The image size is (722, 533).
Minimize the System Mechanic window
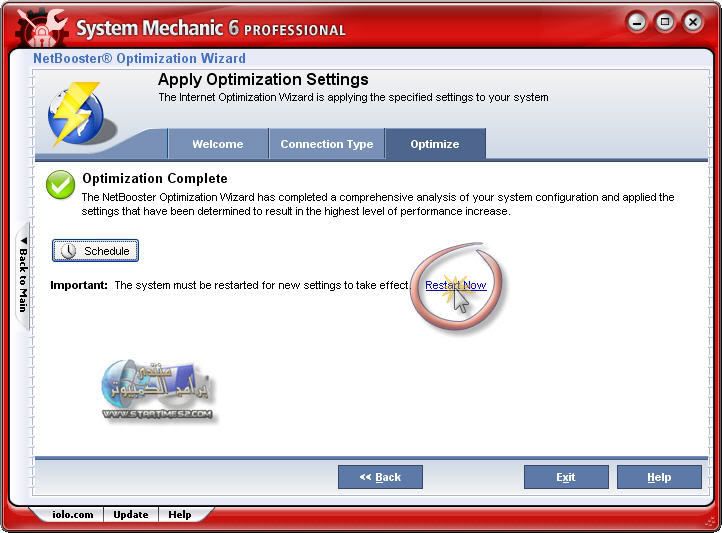637,22
